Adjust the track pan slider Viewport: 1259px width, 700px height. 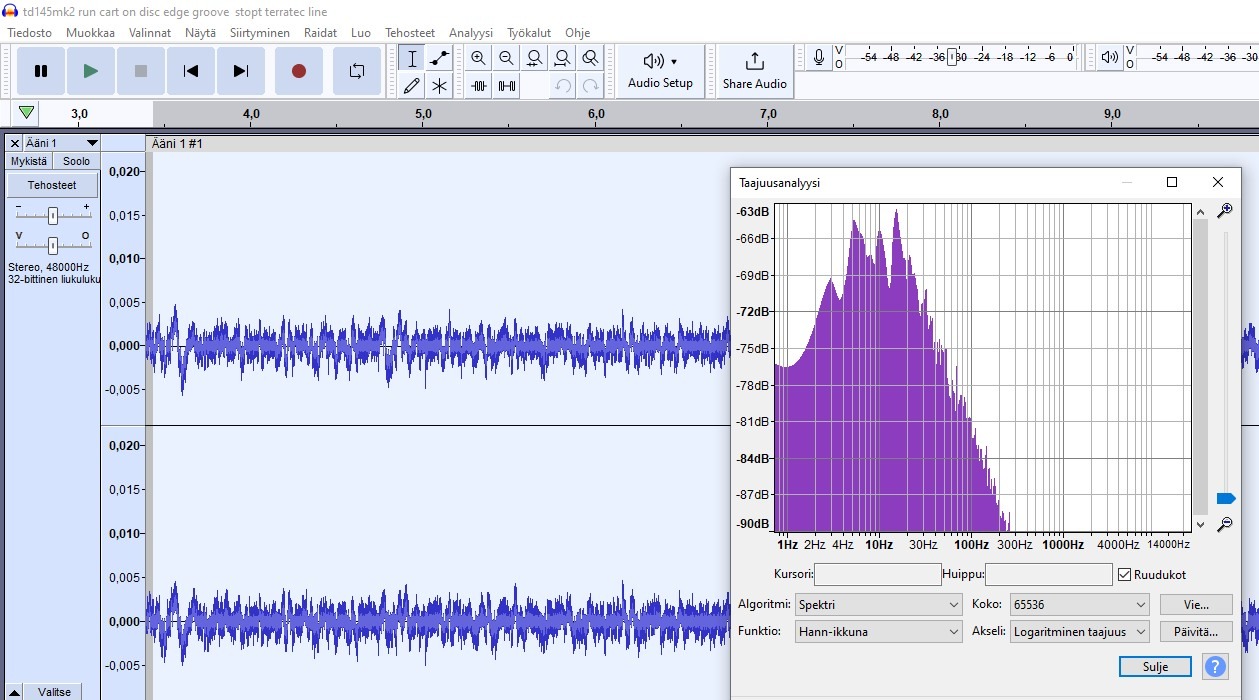click(53, 245)
